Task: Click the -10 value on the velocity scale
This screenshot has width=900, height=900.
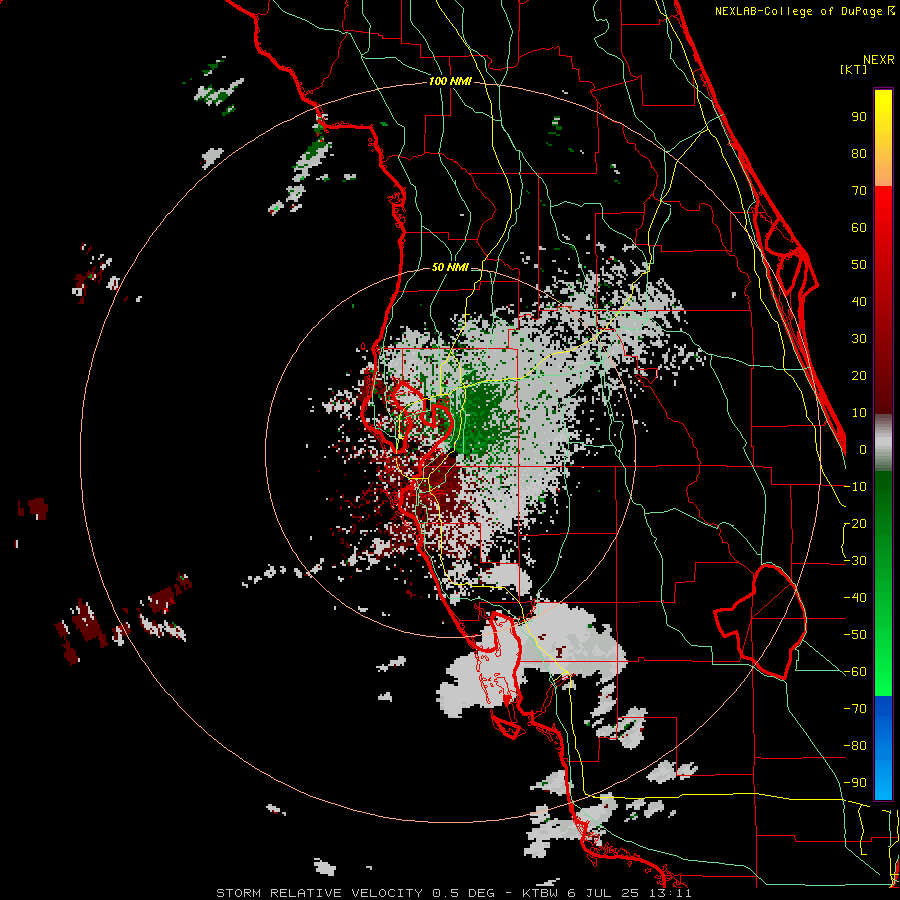Action: 855,487
